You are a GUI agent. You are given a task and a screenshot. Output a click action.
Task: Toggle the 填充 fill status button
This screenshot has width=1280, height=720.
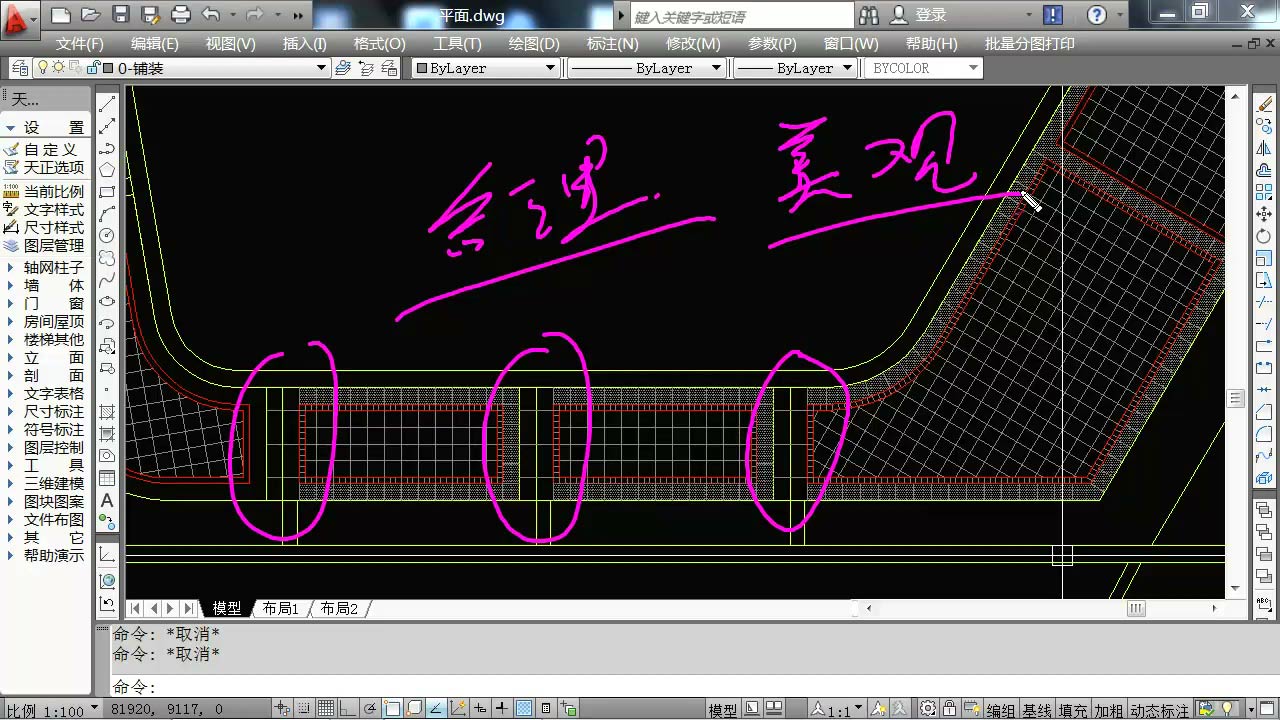click(1073, 710)
